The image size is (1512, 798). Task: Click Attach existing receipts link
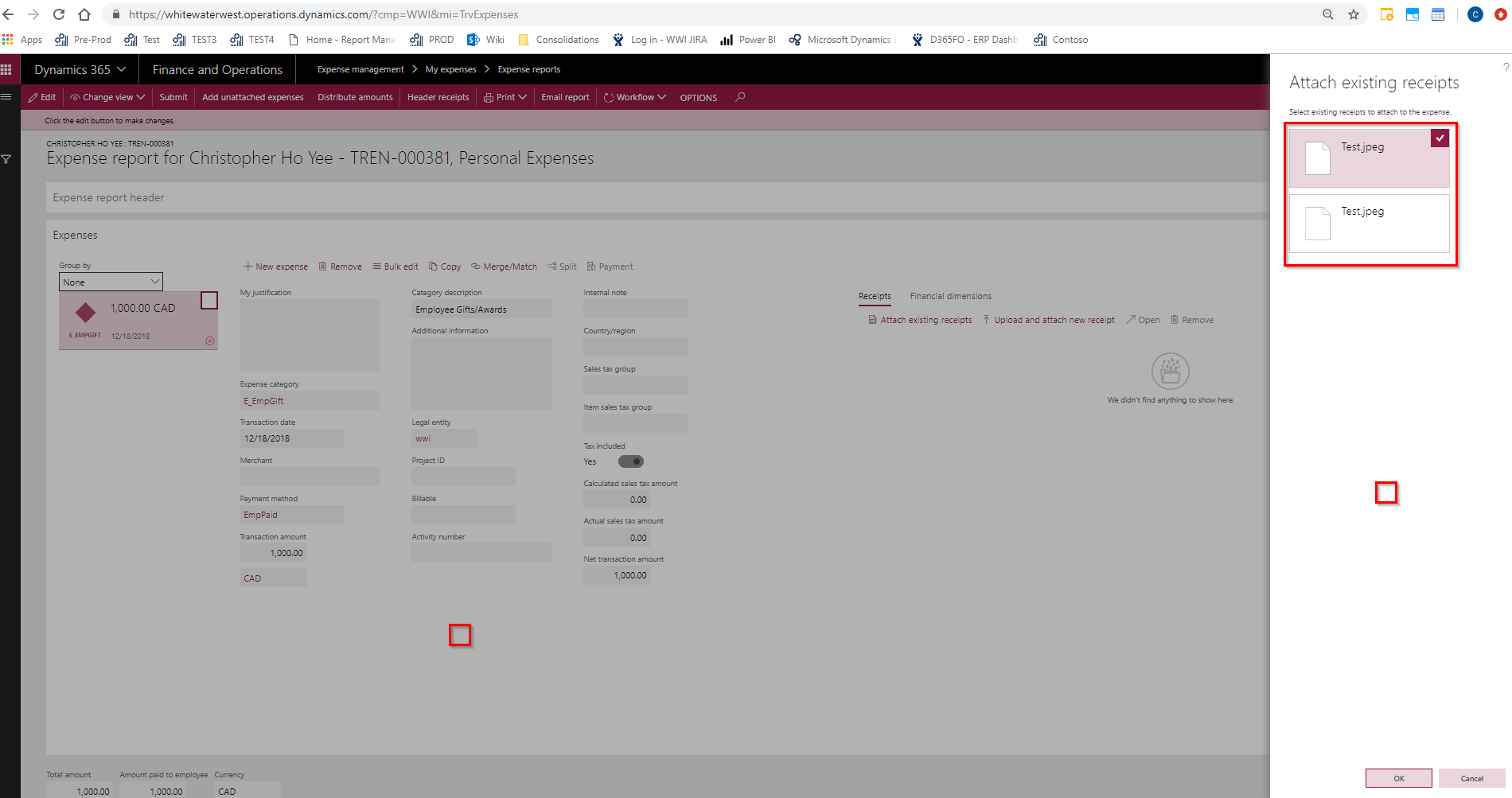[920, 320]
